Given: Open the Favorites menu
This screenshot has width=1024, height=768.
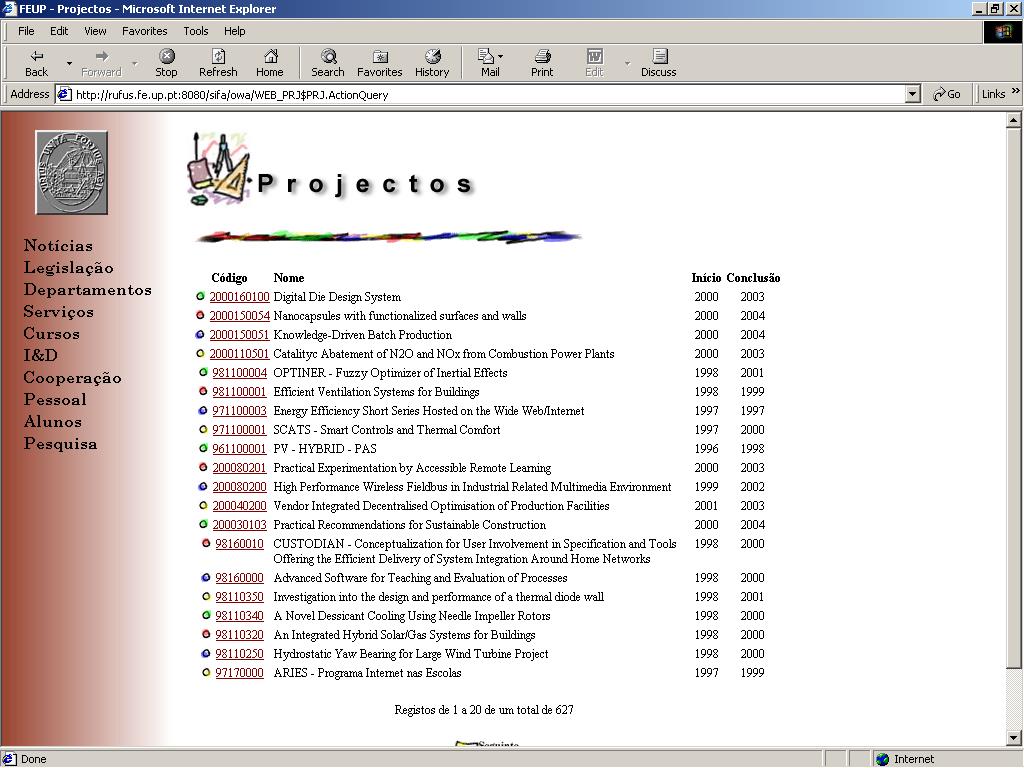Looking at the screenshot, I should [144, 31].
